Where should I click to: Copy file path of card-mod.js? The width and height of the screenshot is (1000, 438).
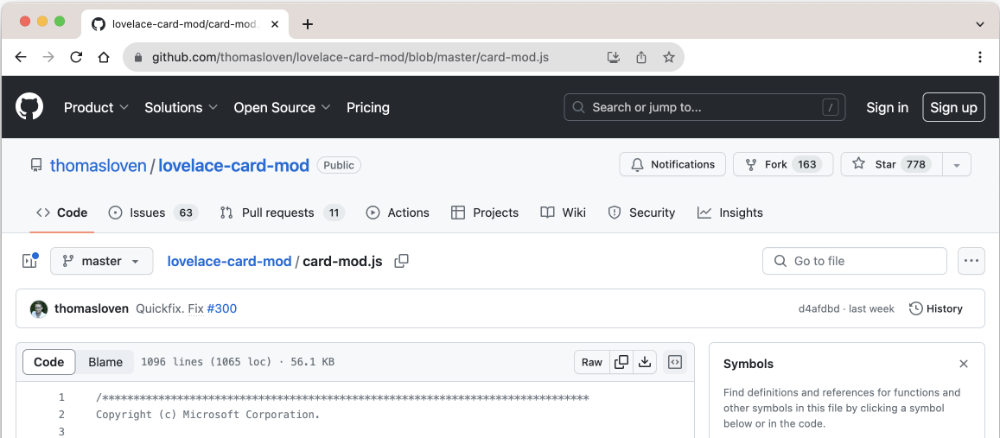coord(401,261)
